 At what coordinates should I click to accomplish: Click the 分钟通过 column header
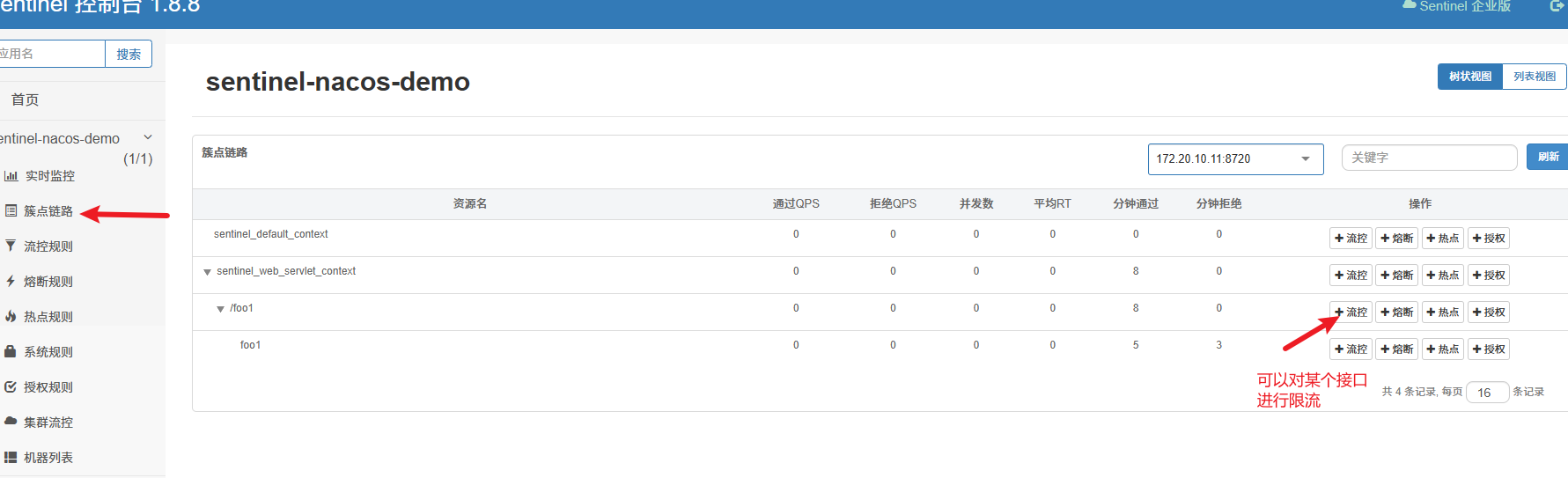coord(1136,204)
